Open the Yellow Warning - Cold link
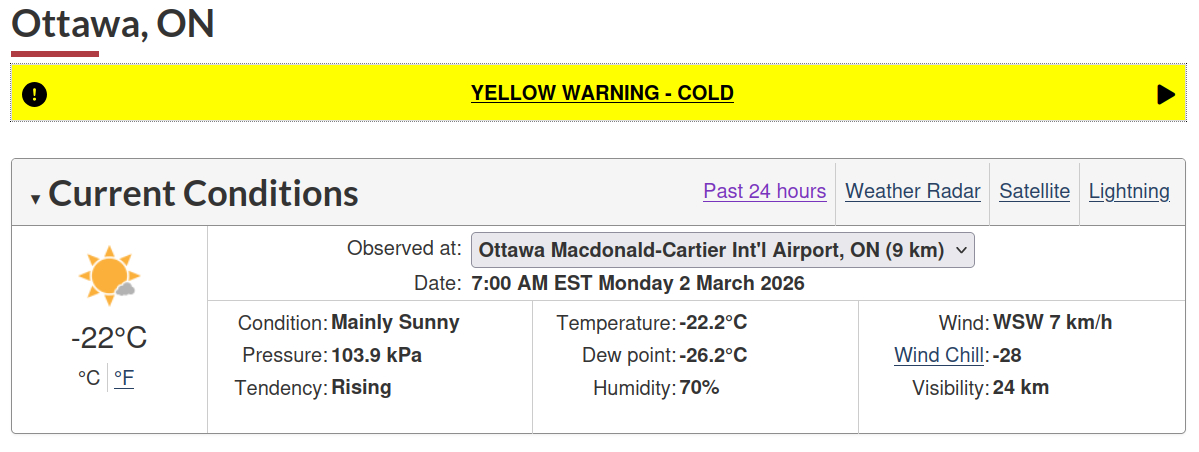1199x452 pixels. pos(602,93)
